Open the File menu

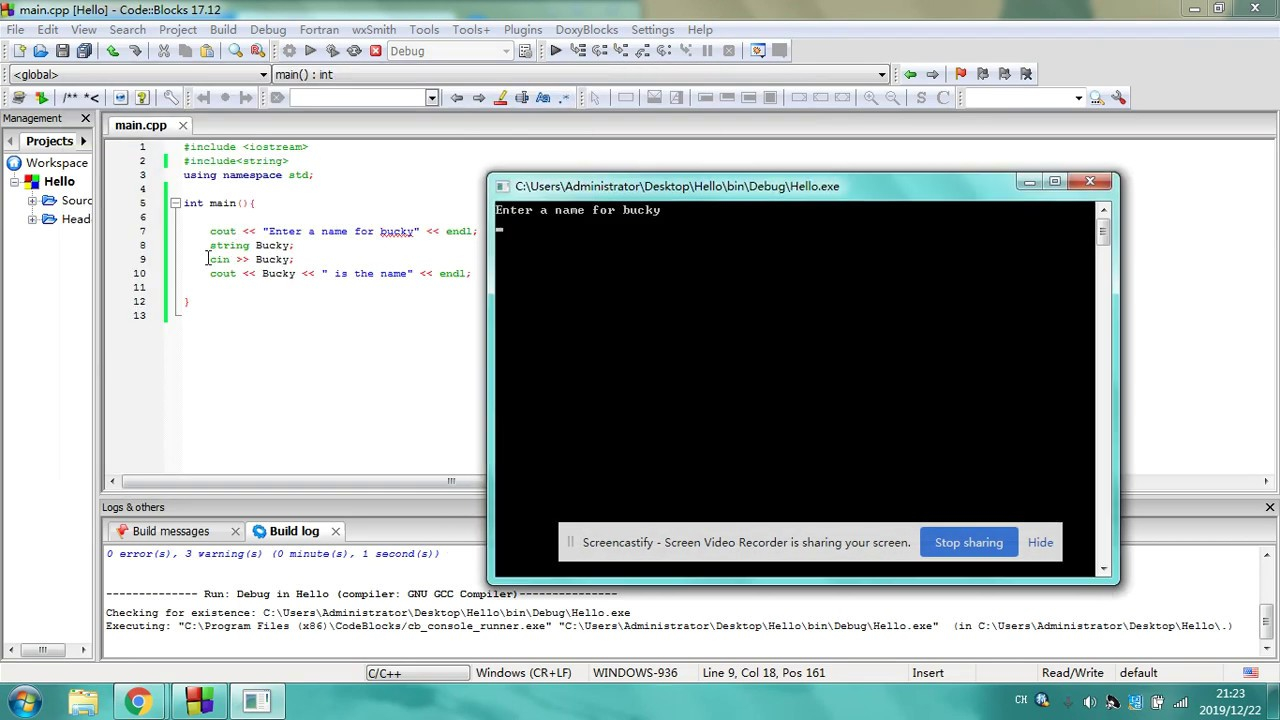16,29
